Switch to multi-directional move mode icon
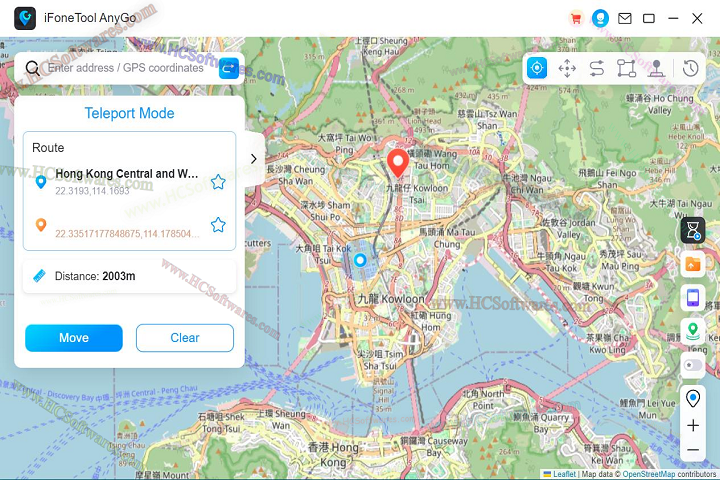Image resolution: width=720 pixels, height=480 pixels. (567, 68)
